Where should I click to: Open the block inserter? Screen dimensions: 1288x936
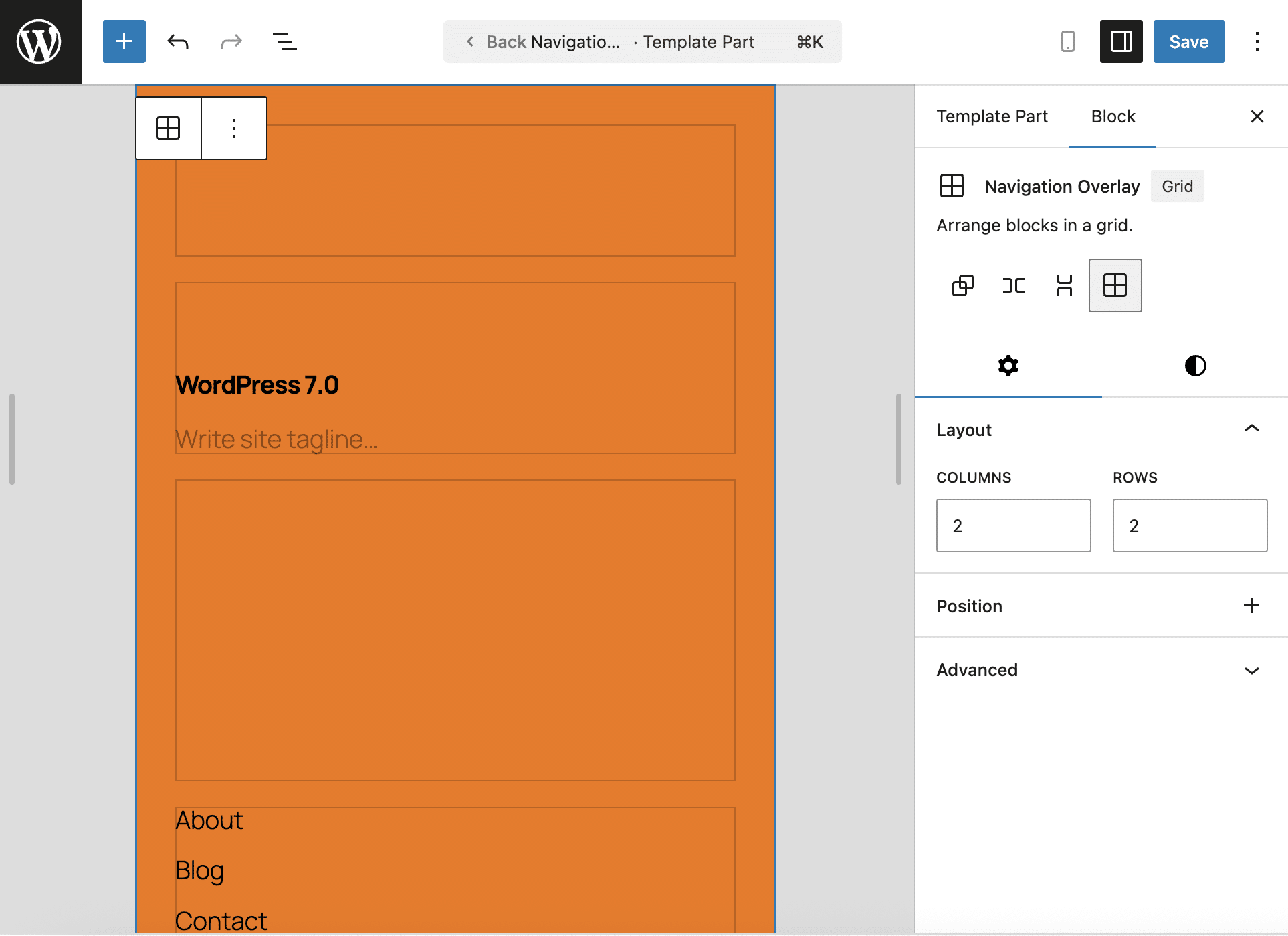(124, 41)
